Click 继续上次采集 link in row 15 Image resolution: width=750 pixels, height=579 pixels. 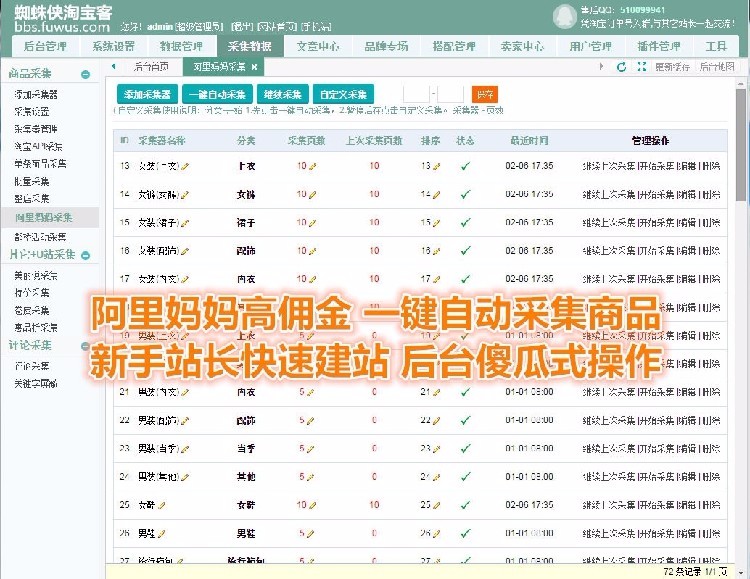[609, 223]
